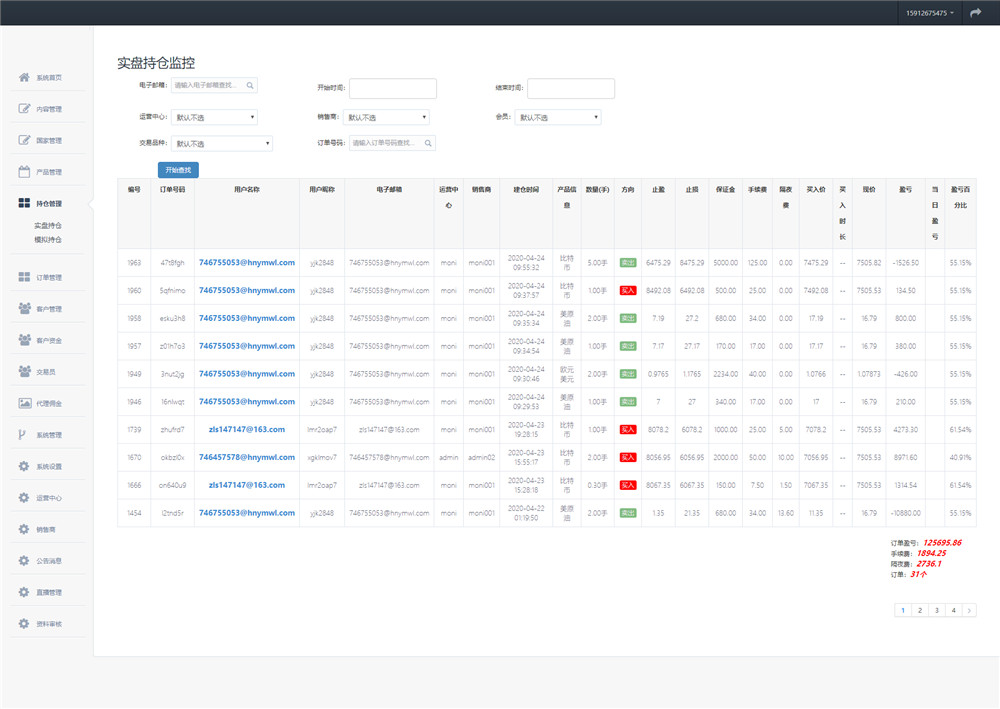Expand the 销售商 filter dropdown
The width and height of the screenshot is (1000, 709).
386,117
